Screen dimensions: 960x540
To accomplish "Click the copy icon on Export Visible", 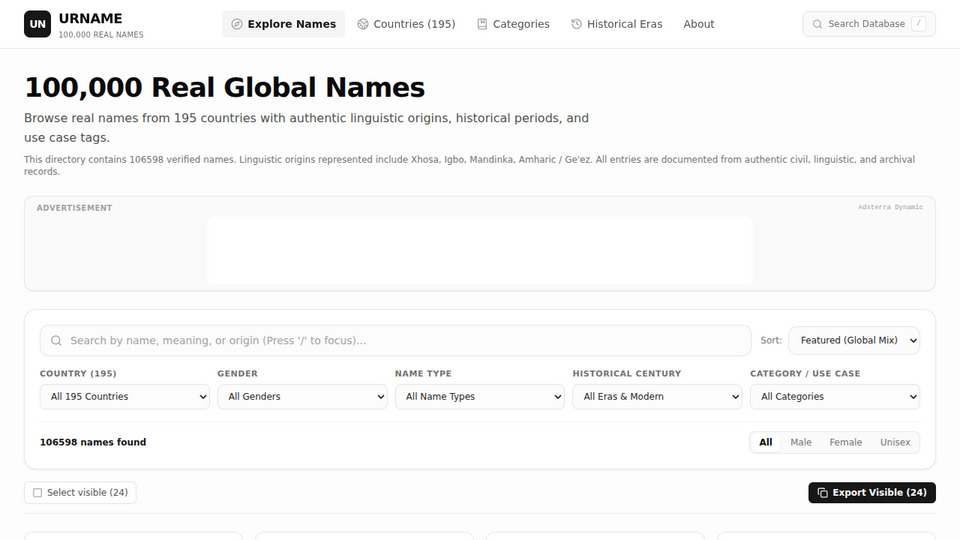I will coord(823,493).
